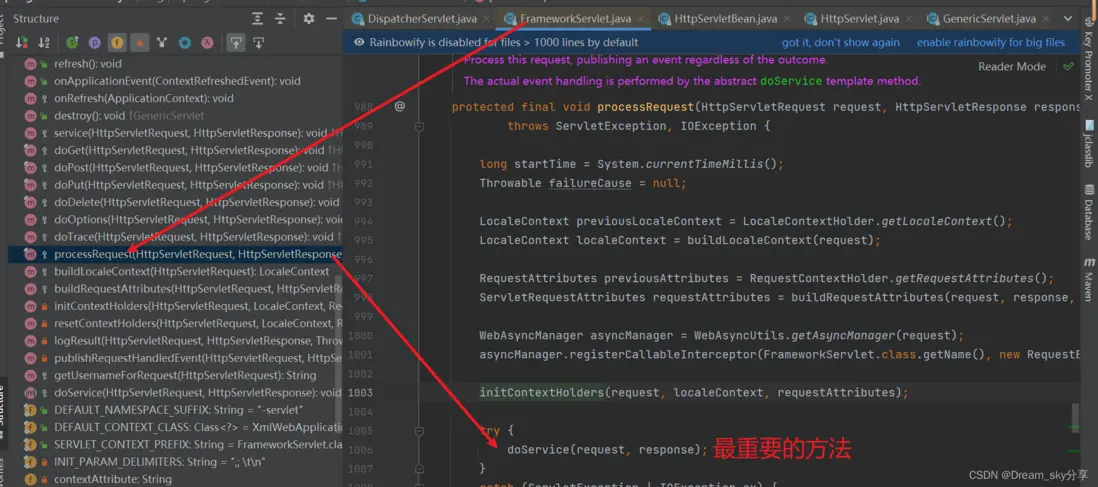The width and height of the screenshot is (1098, 487).
Task: Open HttpServletBean.java editor tab
Action: [726, 19]
